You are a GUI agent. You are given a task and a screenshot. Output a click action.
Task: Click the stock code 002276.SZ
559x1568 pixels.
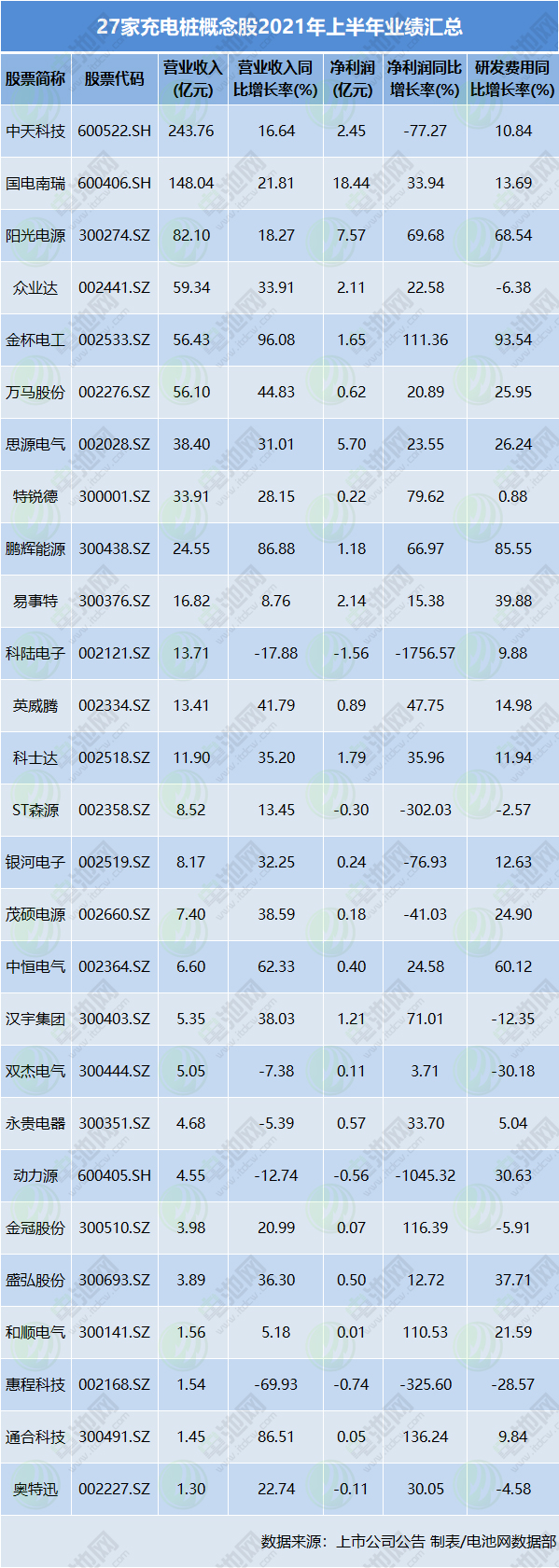pos(114,392)
